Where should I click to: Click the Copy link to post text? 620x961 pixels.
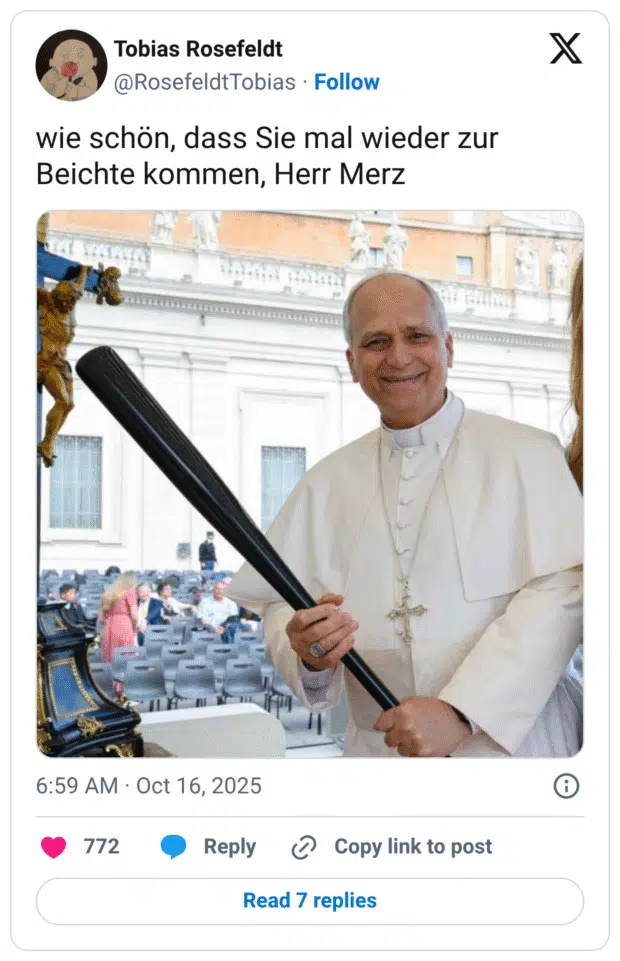(413, 846)
